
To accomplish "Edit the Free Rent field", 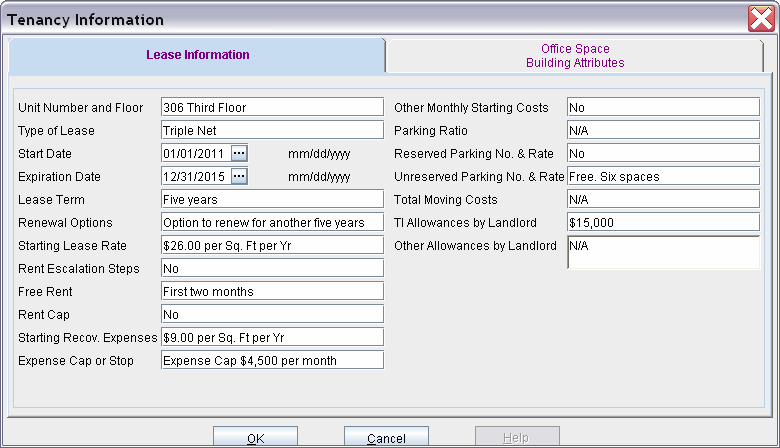I will (x=273, y=291).
